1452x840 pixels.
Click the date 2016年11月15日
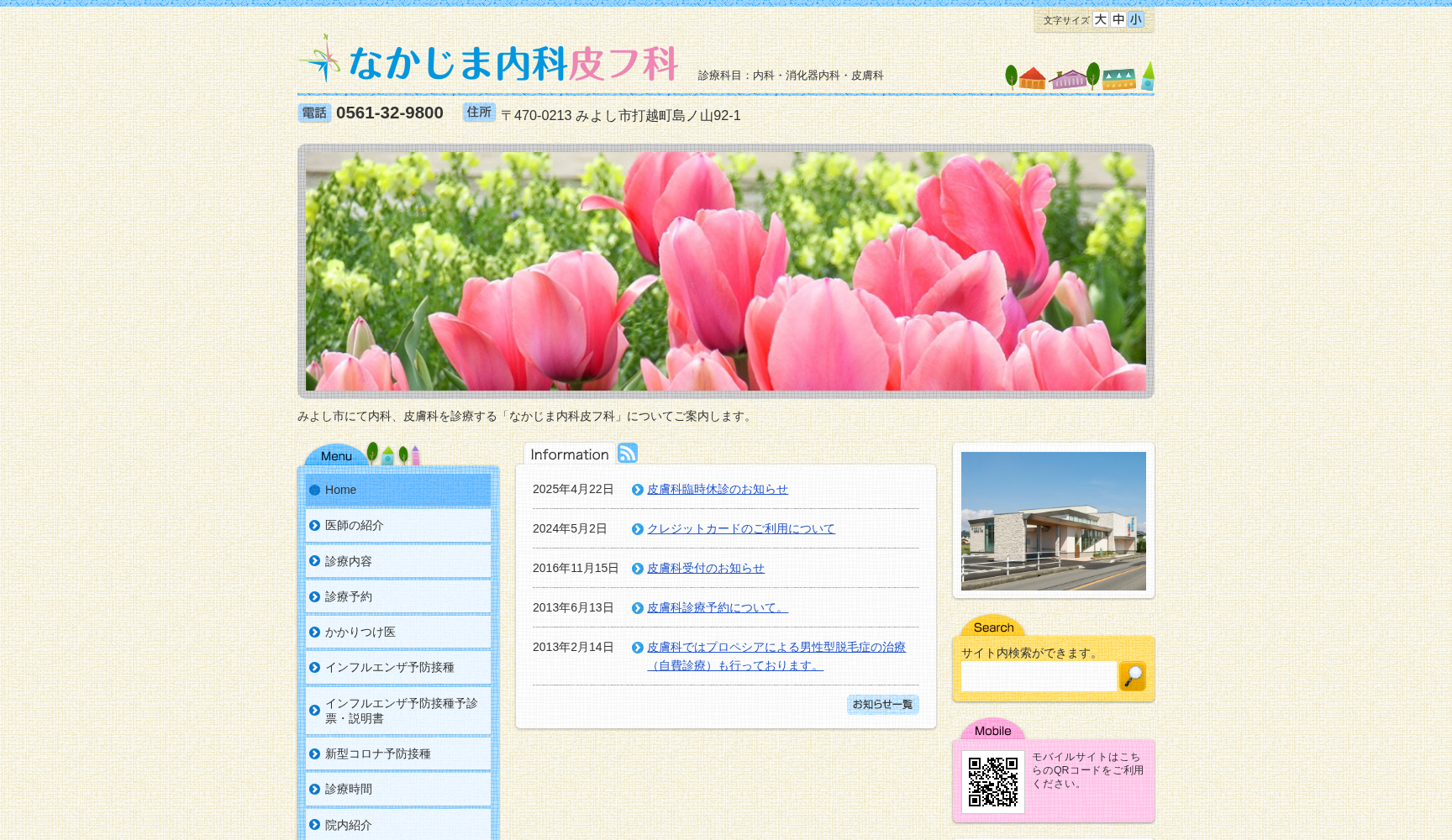[x=576, y=568]
